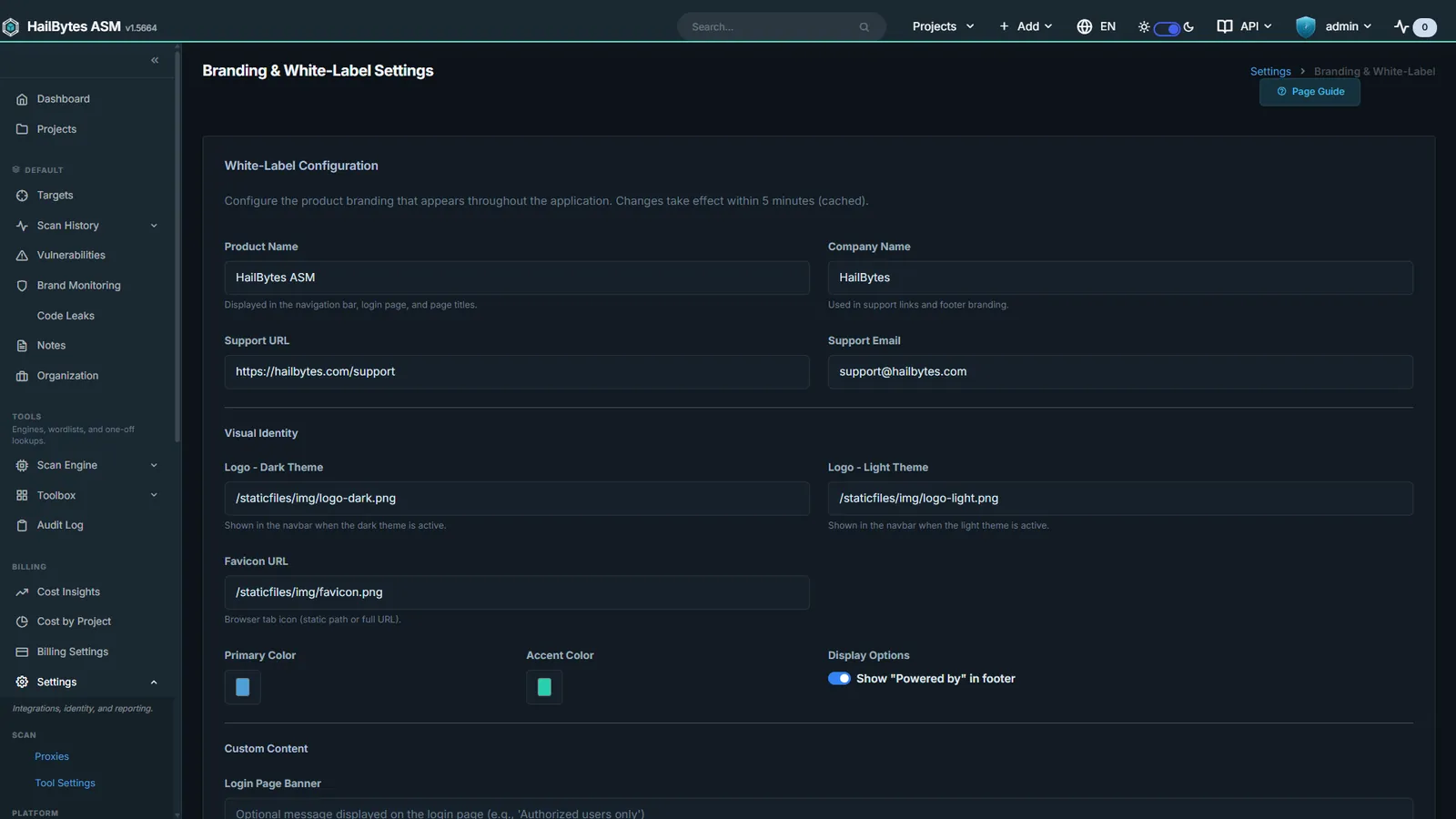
Task: Click the Page Guide button
Action: 1309,92
